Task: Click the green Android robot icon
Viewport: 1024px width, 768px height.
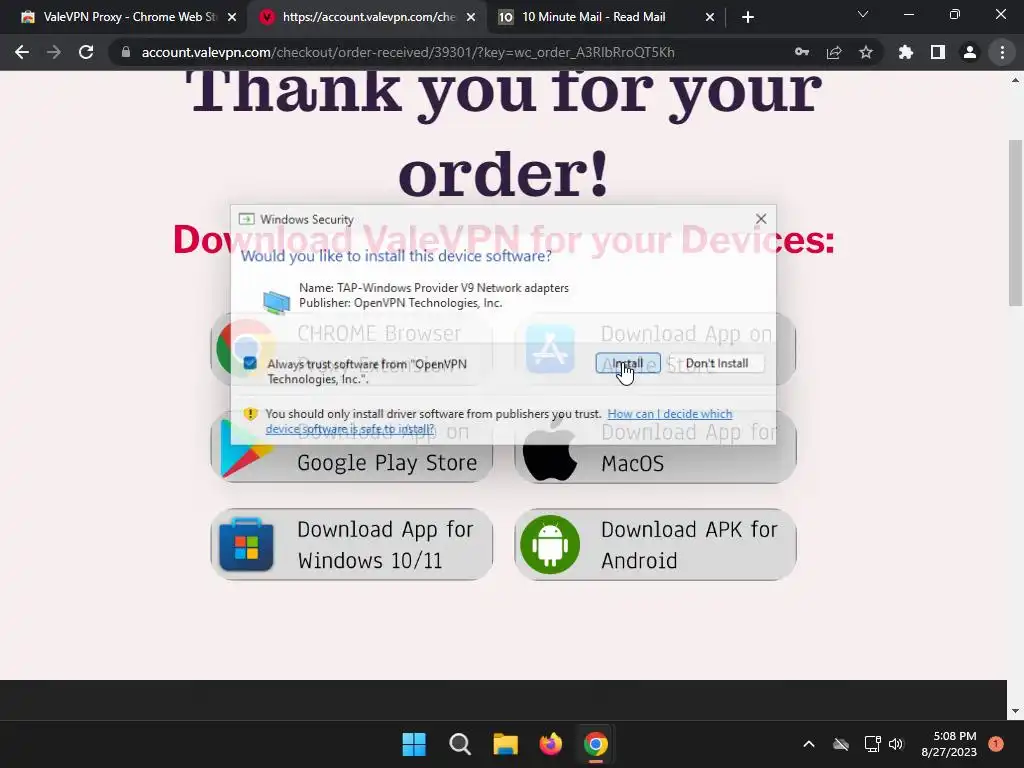Action: point(550,545)
